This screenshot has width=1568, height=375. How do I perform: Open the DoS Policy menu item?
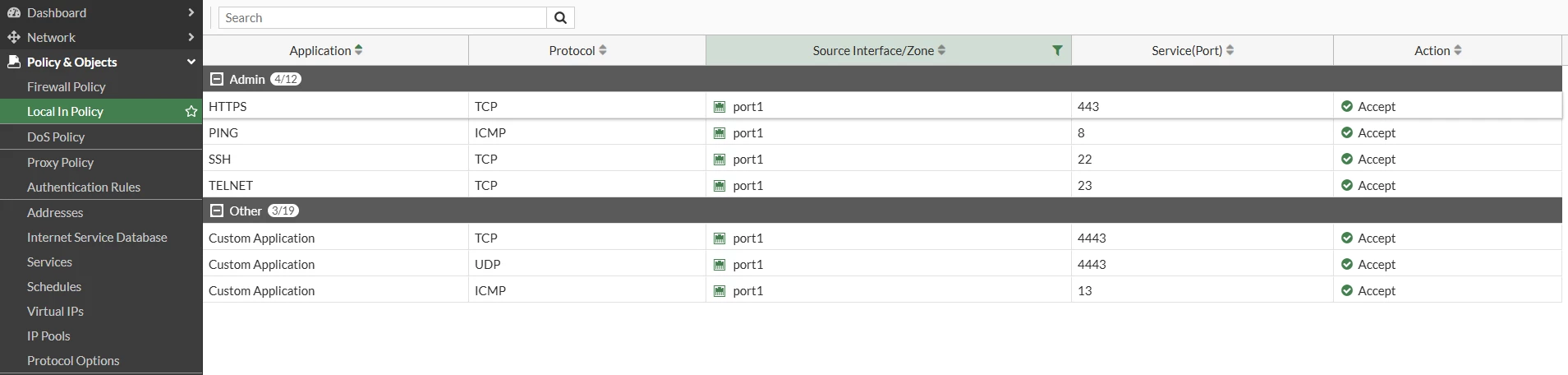56,137
